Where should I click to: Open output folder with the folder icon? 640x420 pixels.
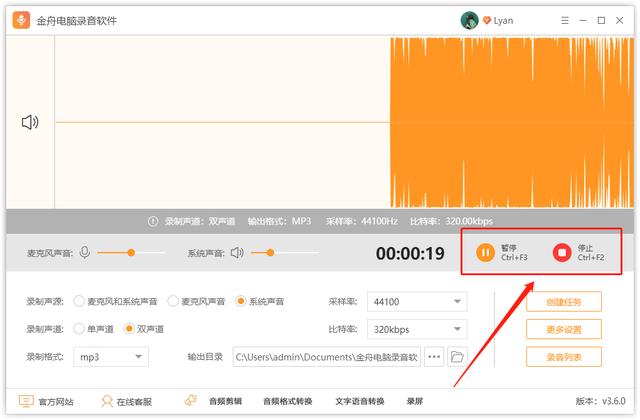[457, 357]
